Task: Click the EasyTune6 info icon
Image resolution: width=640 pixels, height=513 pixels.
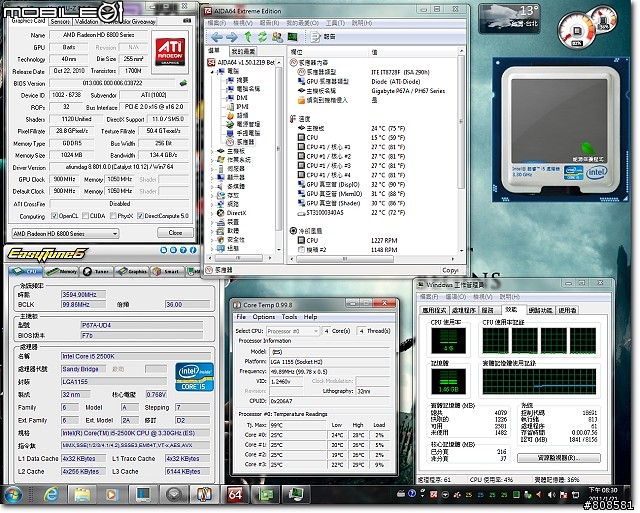Action: [193, 250]
